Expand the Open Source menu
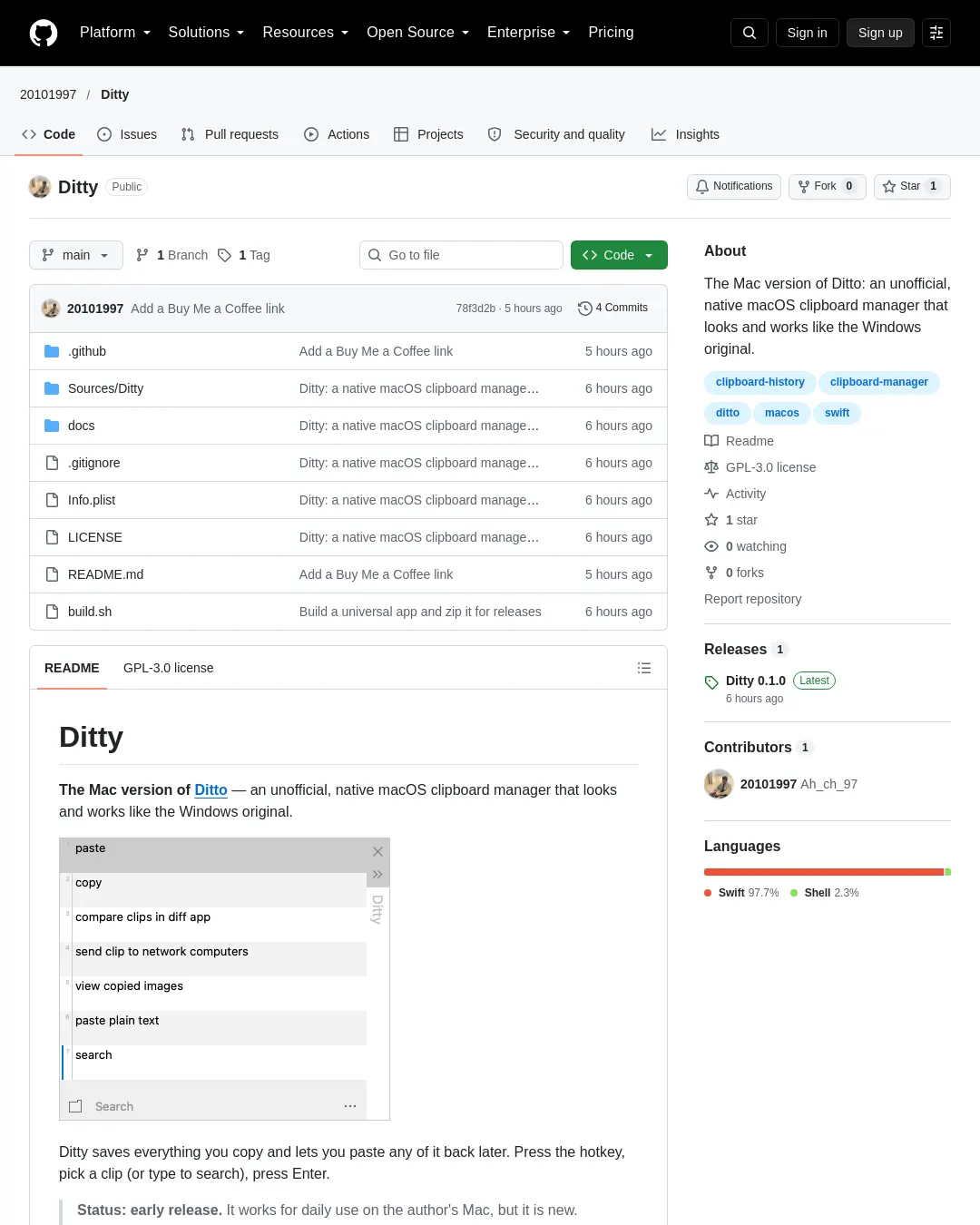The width and height of the screenshot is (980, 1225). [x=417, y=33]
